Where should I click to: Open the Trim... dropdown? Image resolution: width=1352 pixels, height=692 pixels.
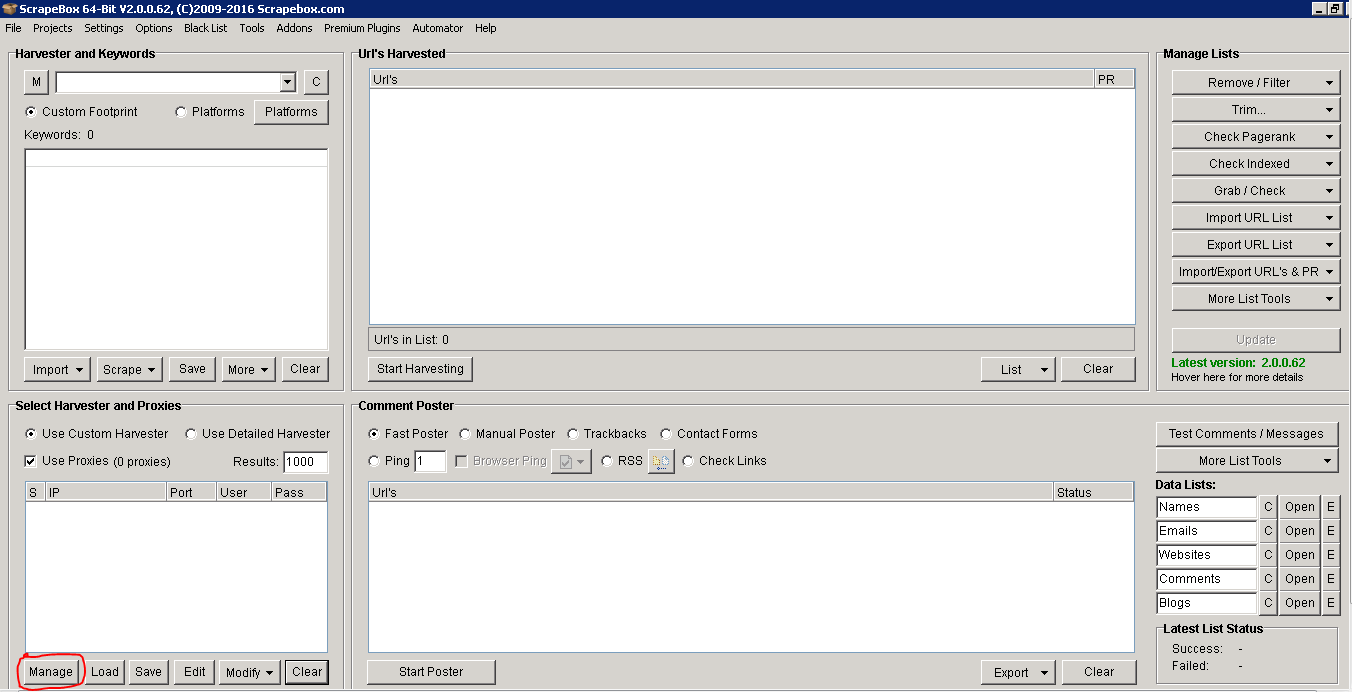point(1256,109)
